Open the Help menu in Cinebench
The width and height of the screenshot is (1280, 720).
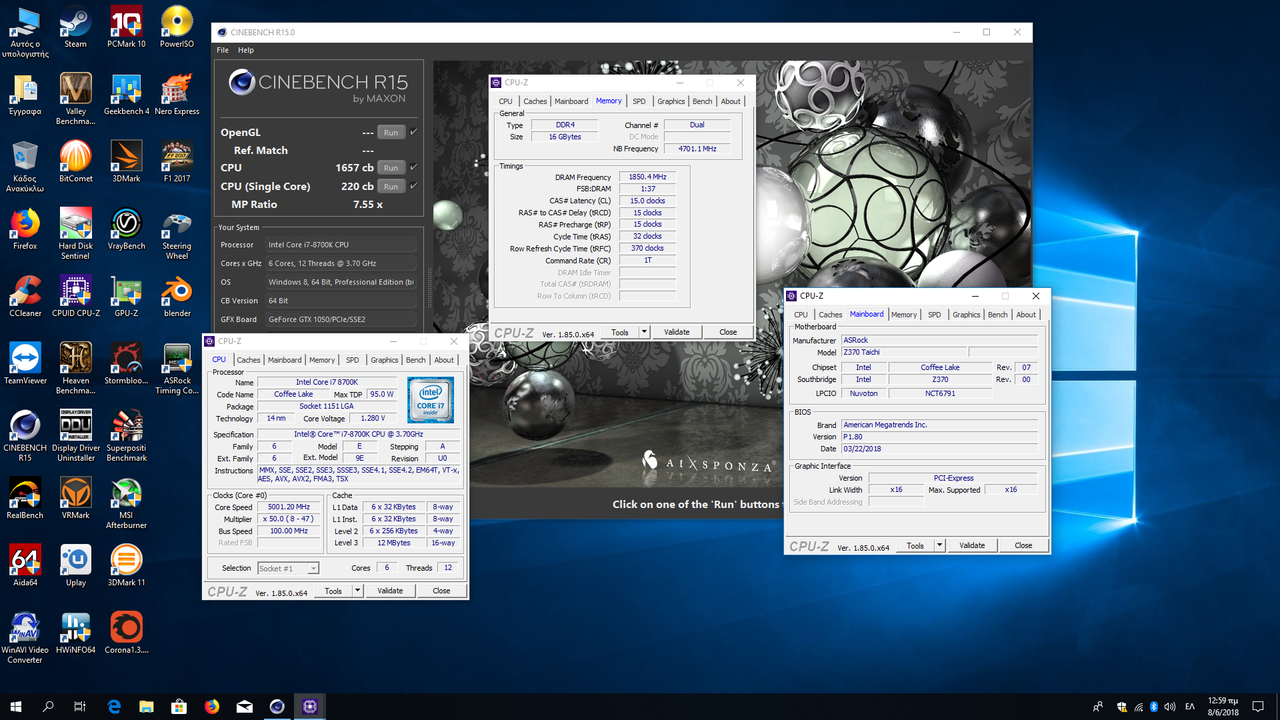[246, 50]
